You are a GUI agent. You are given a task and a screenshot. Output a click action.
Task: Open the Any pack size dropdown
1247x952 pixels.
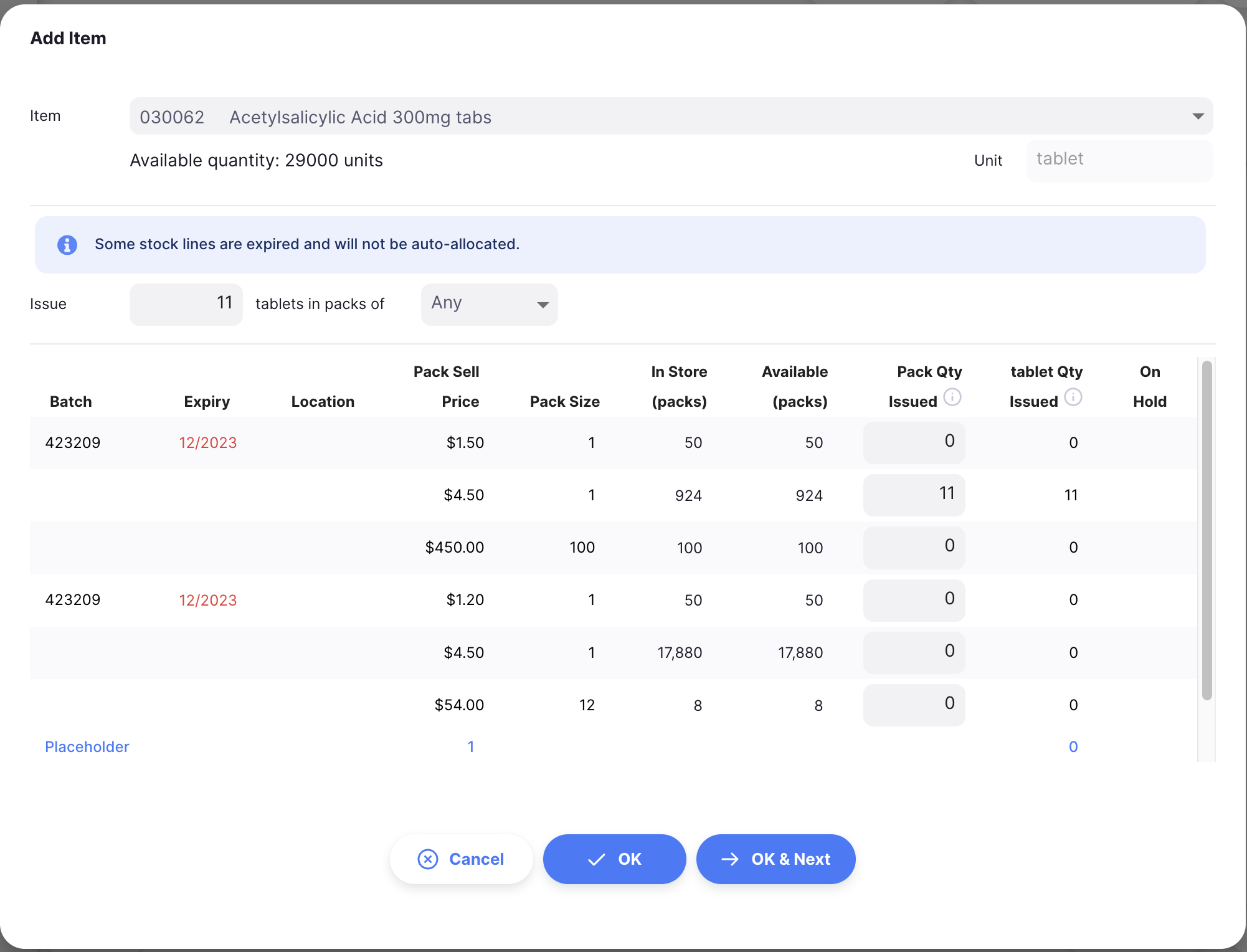[x=490, y=304]
